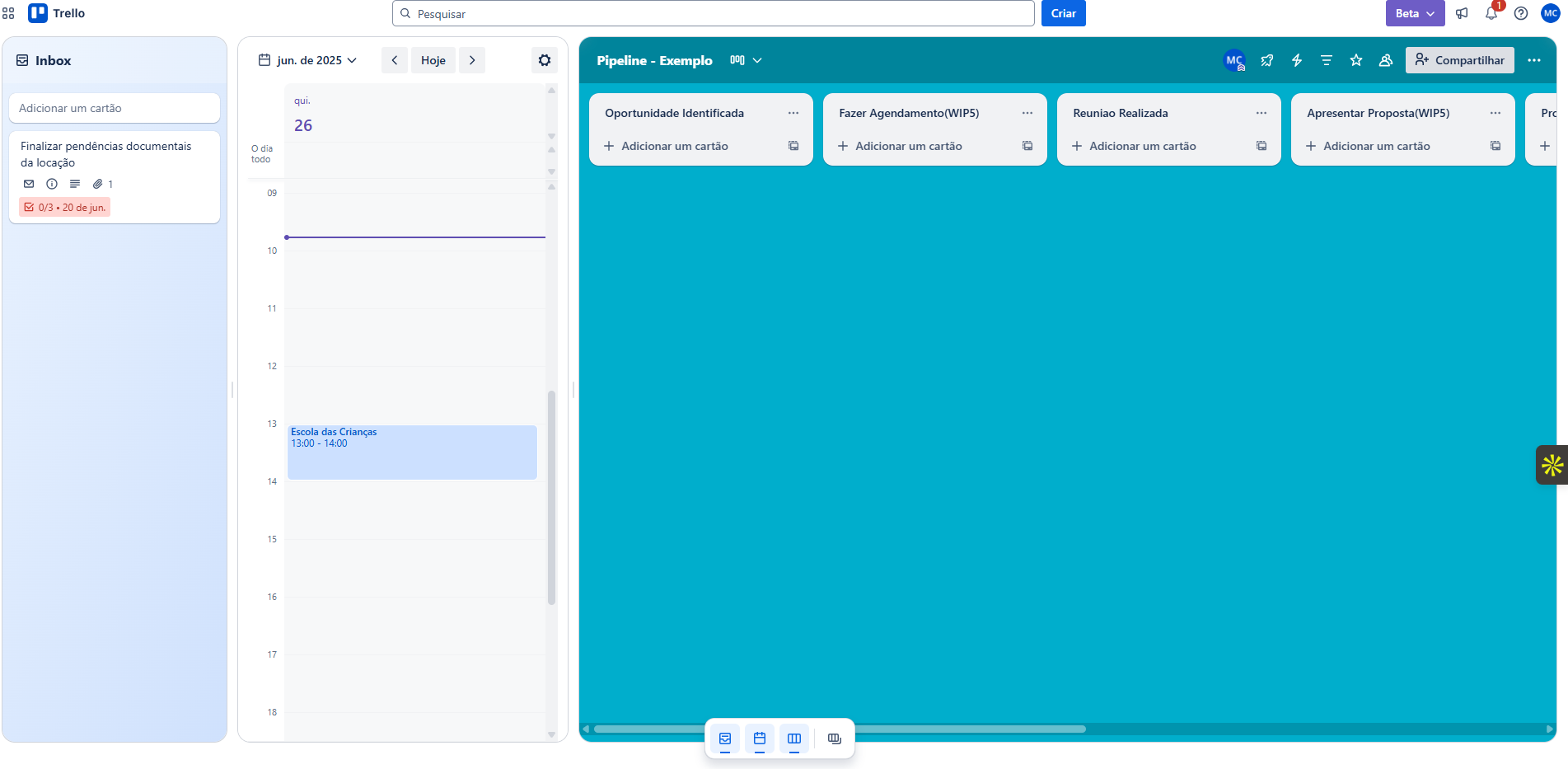Create from template in Reuniao Realizada
1568x769 pixels.
tap(1261, 146)
